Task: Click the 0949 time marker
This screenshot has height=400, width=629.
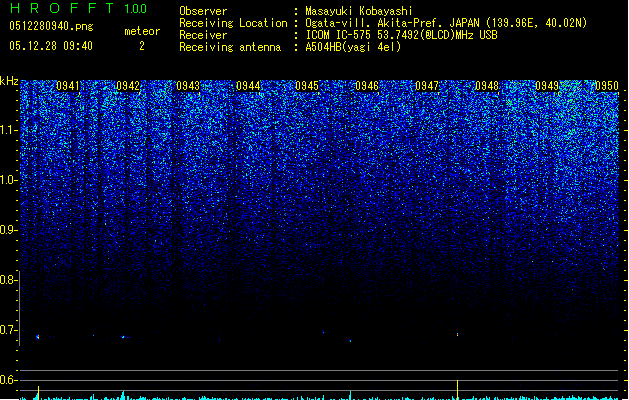Action: pyautogui.click(x=547, y=86)
